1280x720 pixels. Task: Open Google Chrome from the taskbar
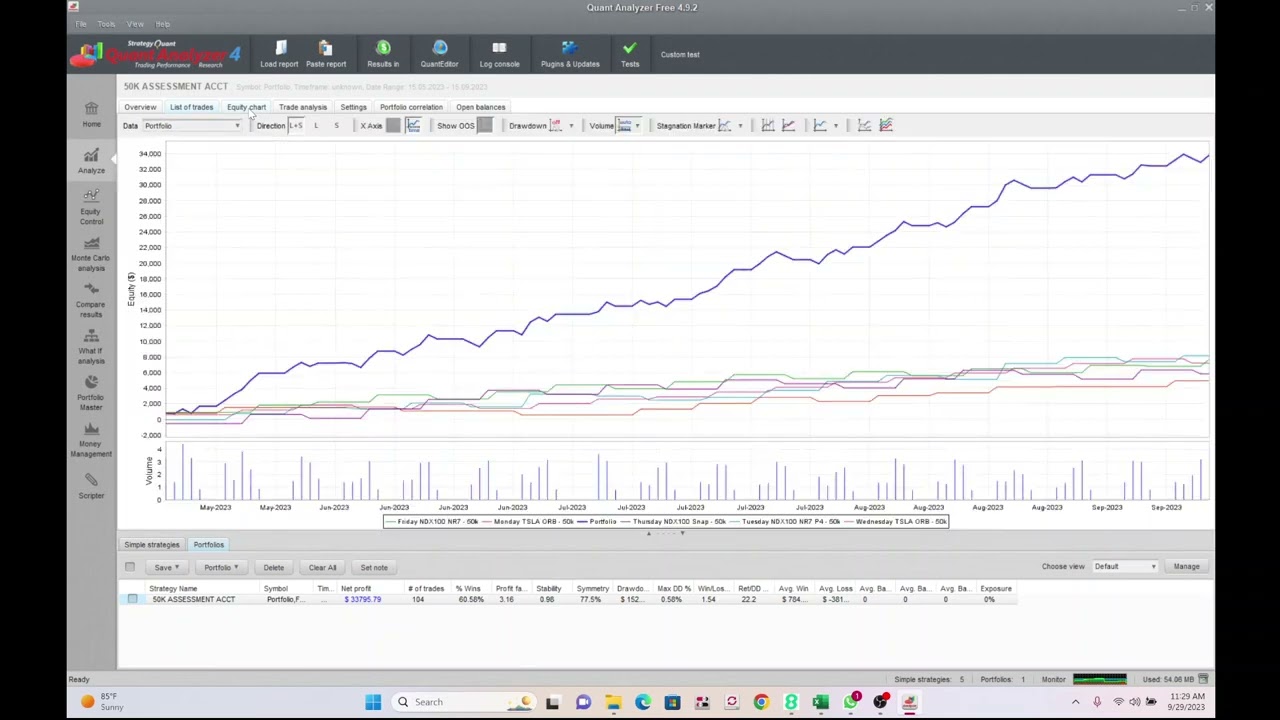click(x=761, y=702)
